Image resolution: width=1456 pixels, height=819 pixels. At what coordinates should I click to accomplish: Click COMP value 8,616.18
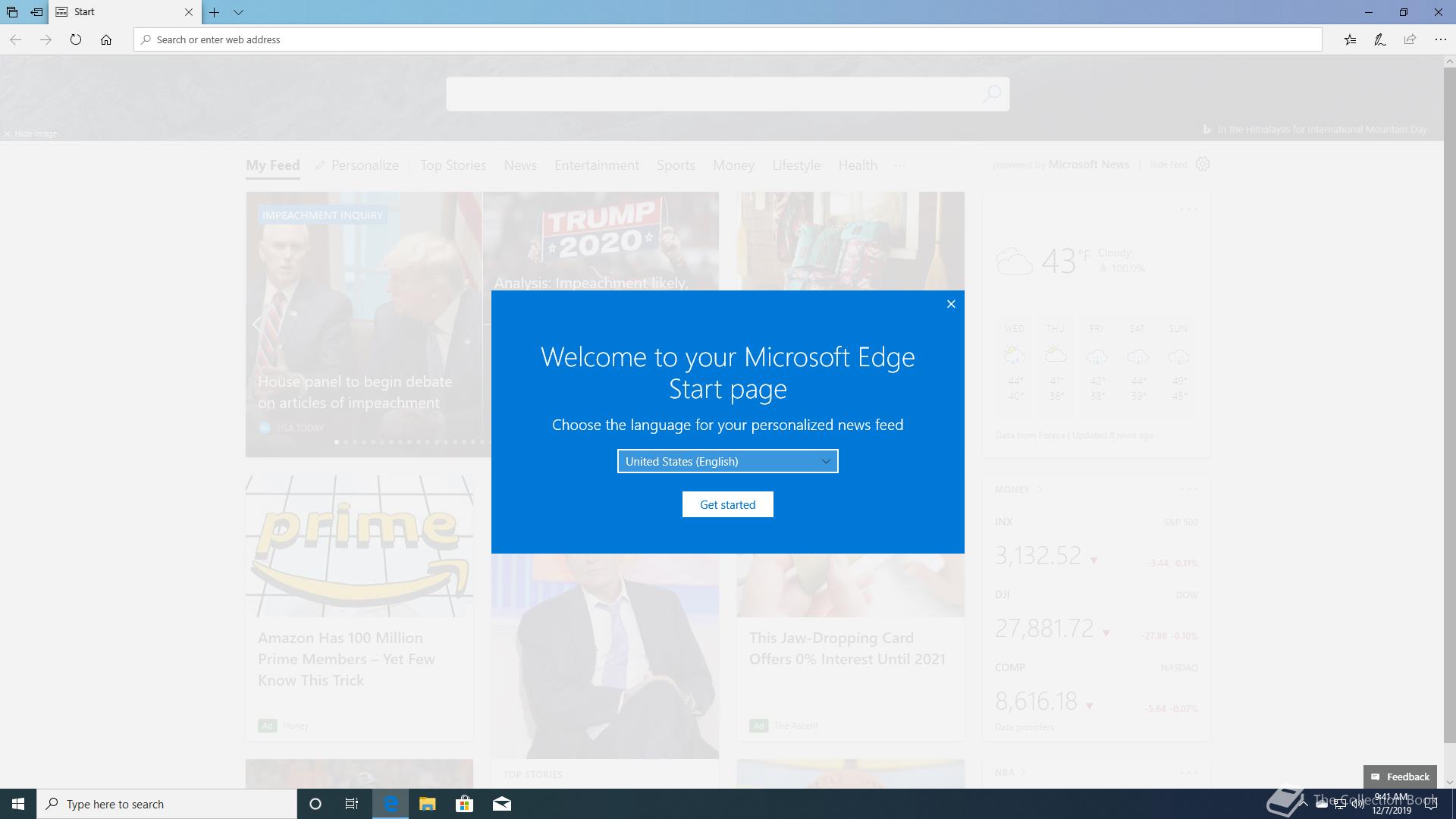1036,701
